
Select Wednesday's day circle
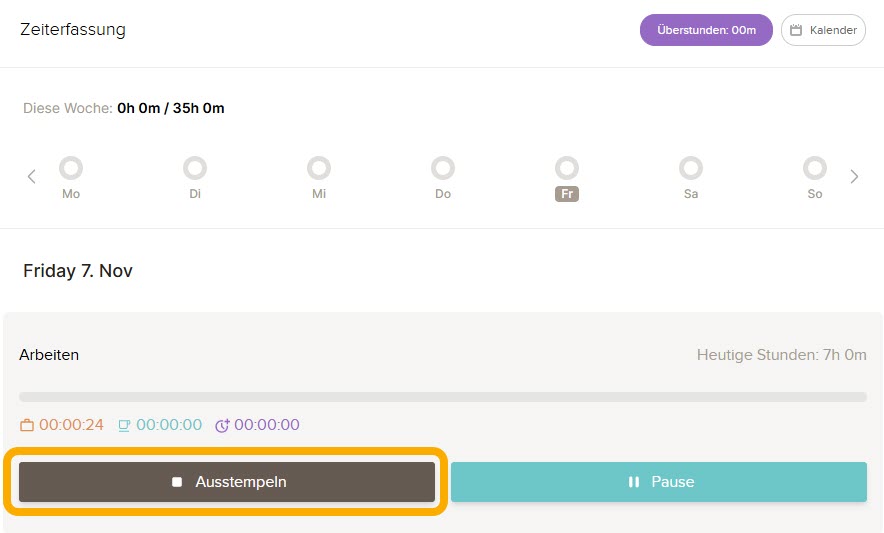tap(319, 167)
